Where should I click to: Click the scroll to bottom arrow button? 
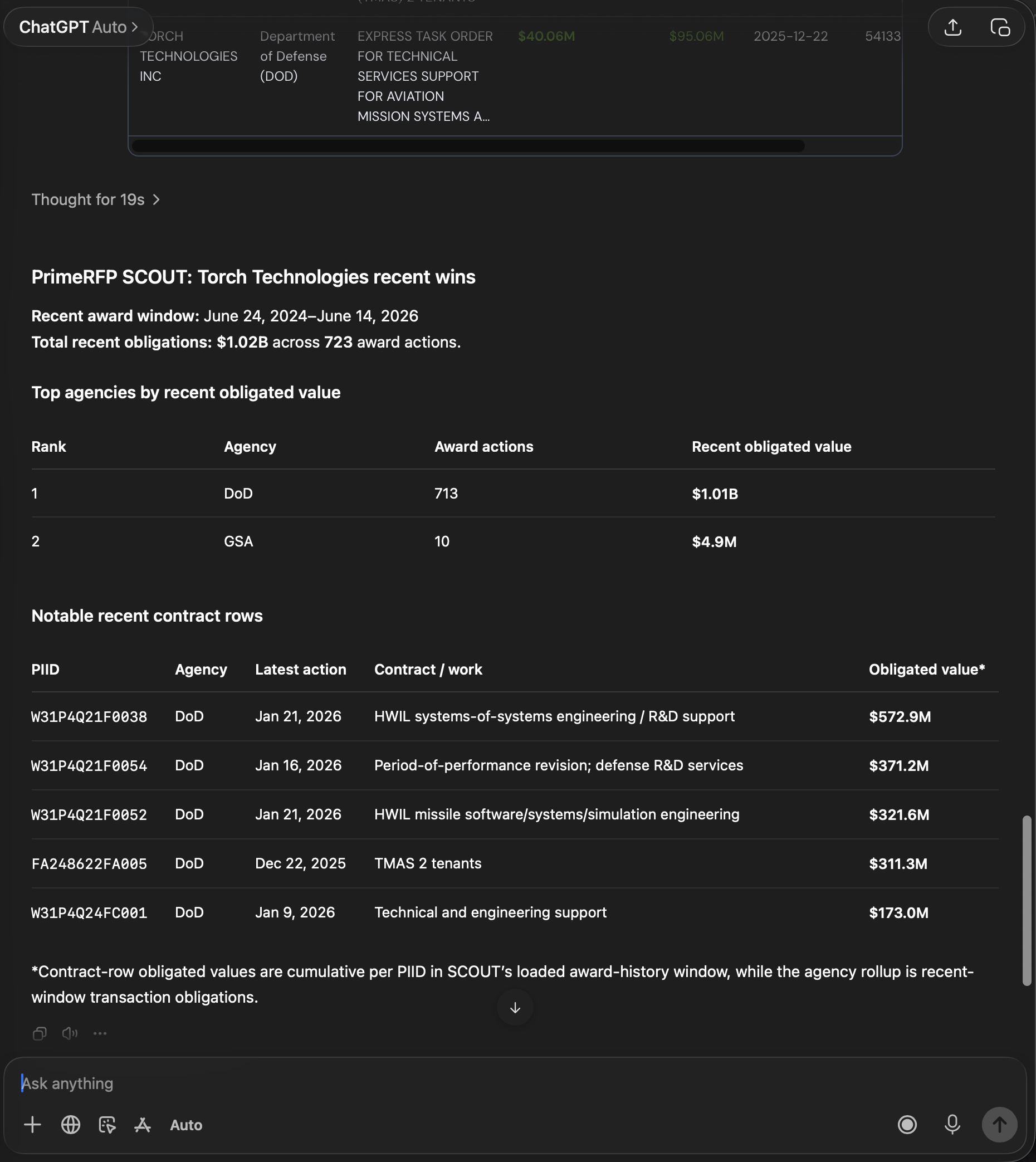coord(515,1008)
